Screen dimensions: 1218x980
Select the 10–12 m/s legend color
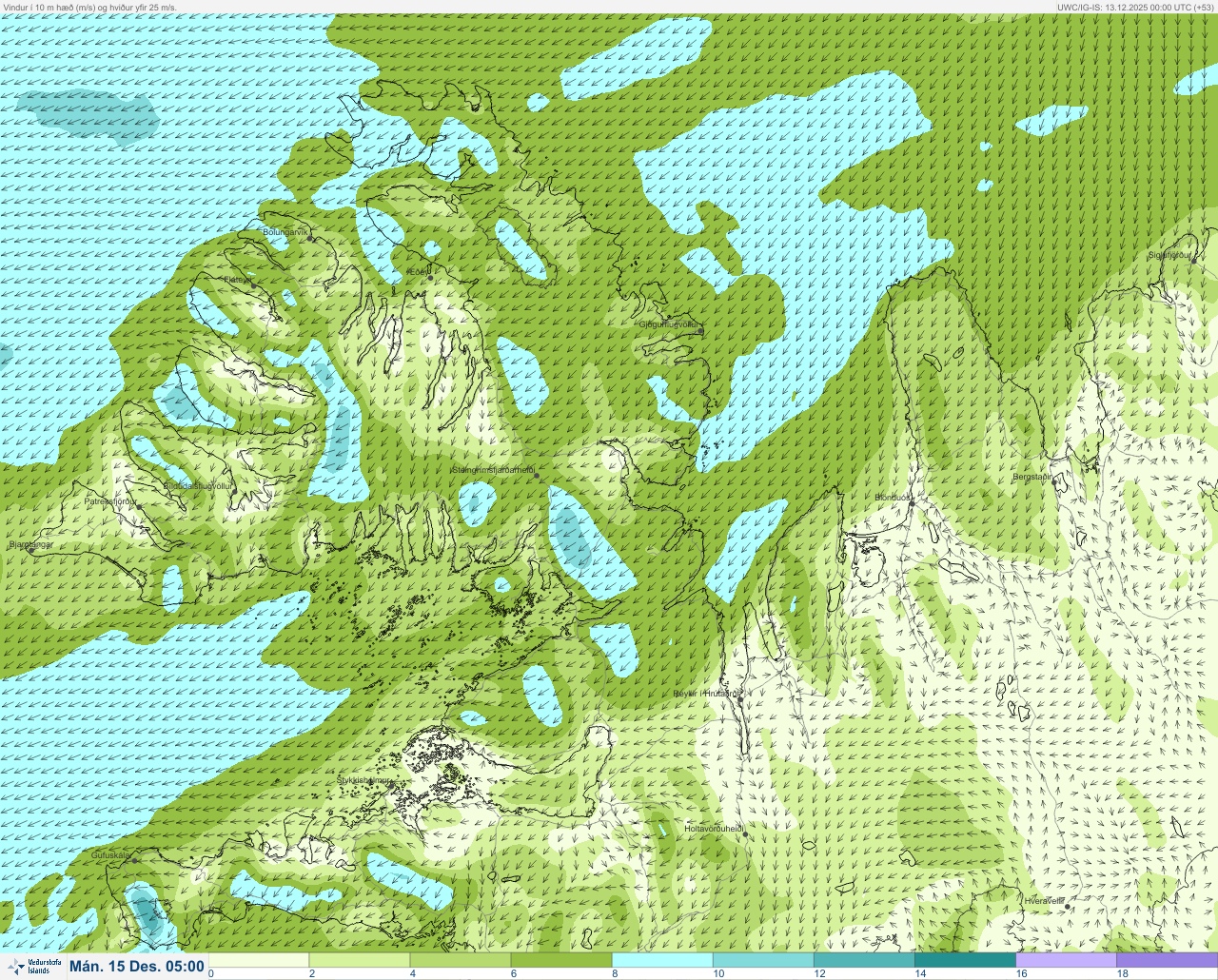click(x=763, y=960)
